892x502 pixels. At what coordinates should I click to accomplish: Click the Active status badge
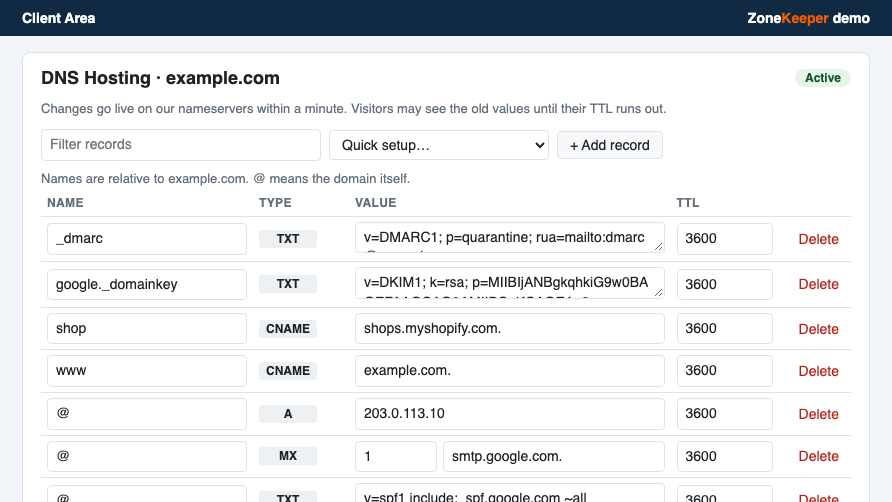(x=823, y=78)
